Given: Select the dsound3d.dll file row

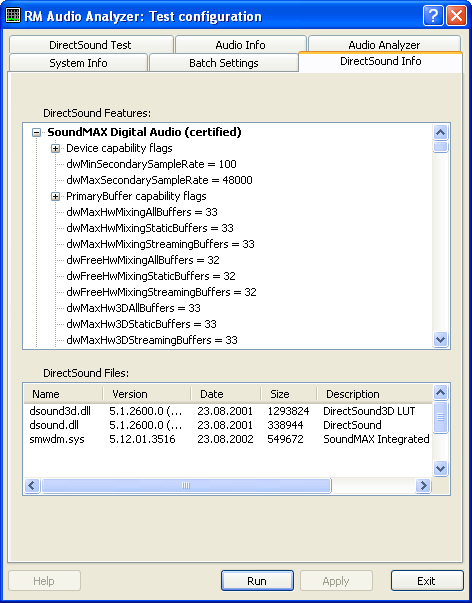Looking at the screenshot, I should click(x=228, y=411).
